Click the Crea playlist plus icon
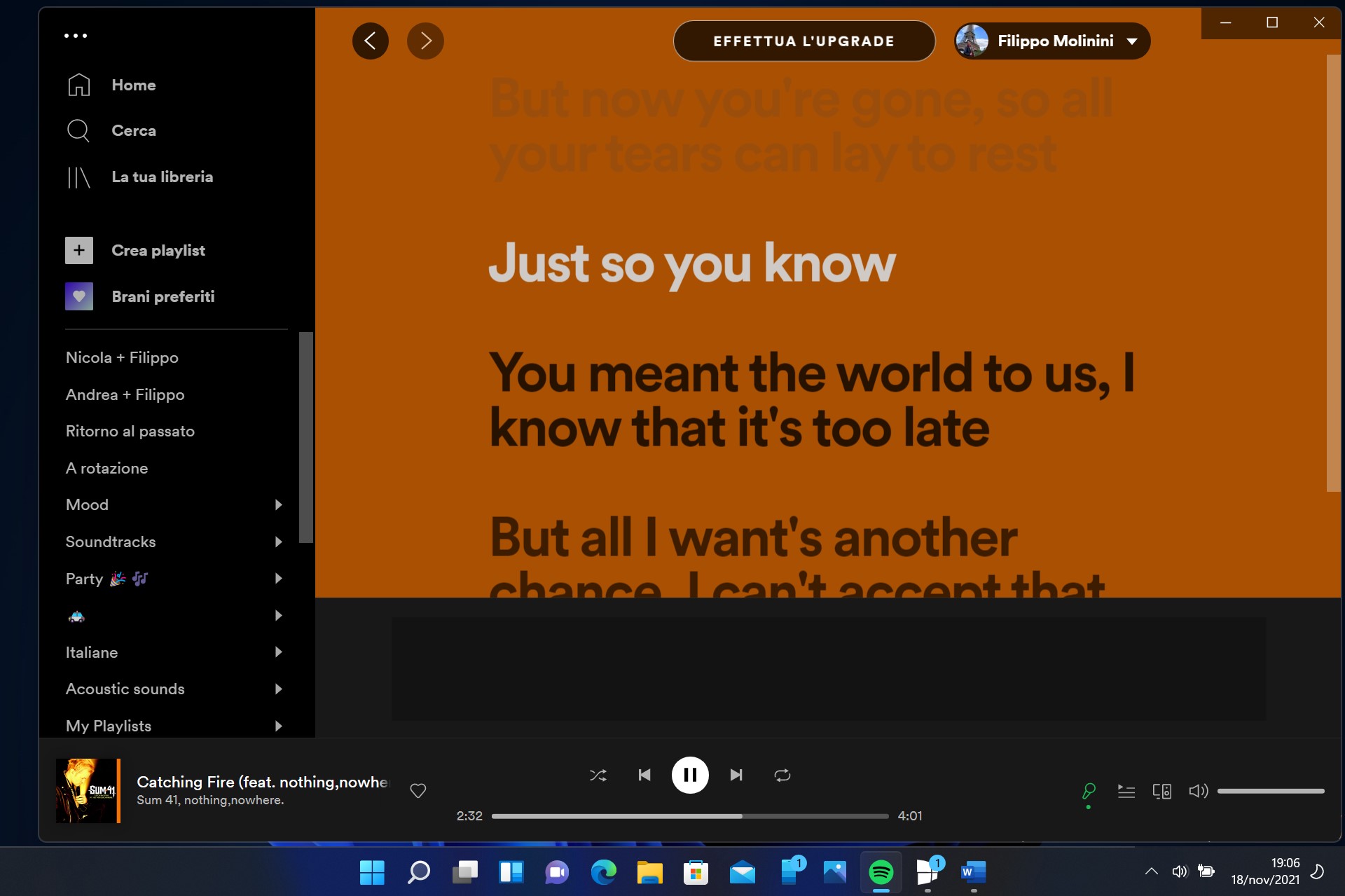This screenshot has height=896, width=1345. (x=79, y=250)
